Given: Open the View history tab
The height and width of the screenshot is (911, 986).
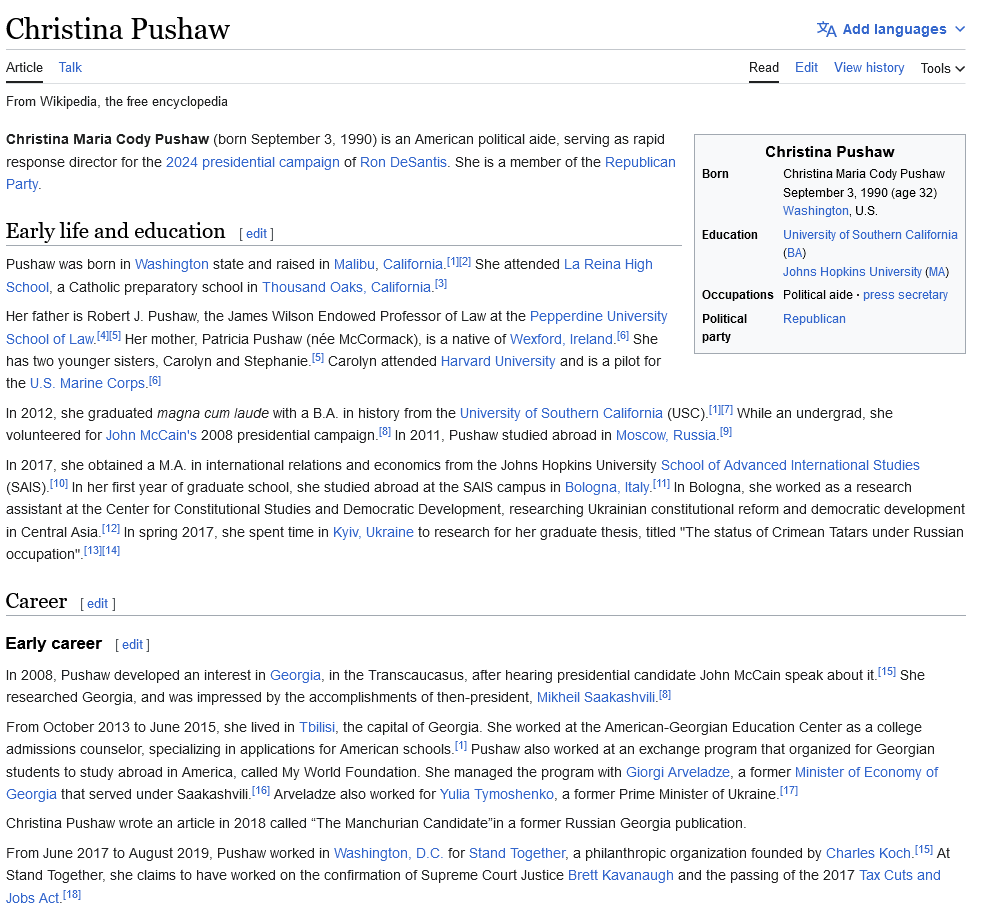Looking at the screenshot, I should click(x=869, y=67).
